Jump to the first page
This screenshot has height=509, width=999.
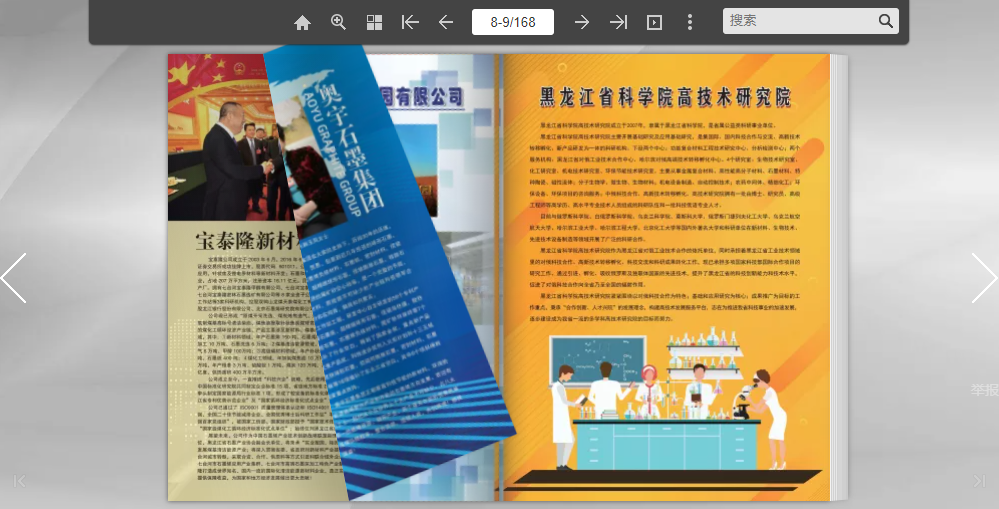point(410,22)
